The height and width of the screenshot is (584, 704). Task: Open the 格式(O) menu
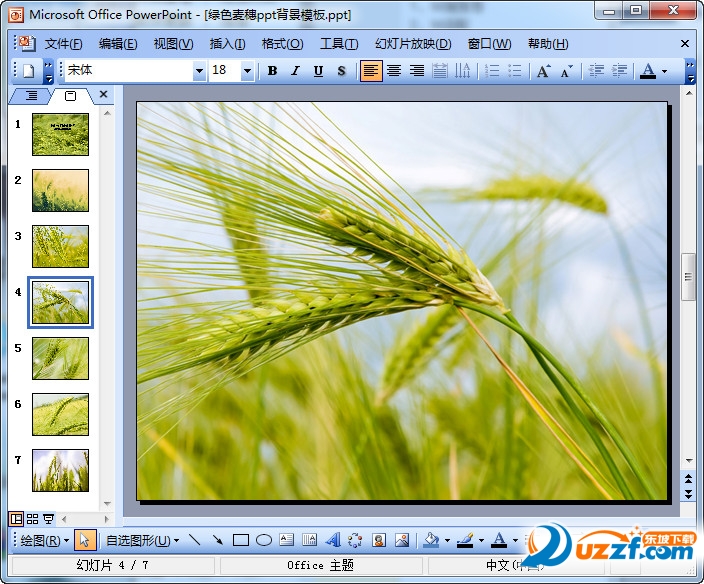[x=282, y=44]
